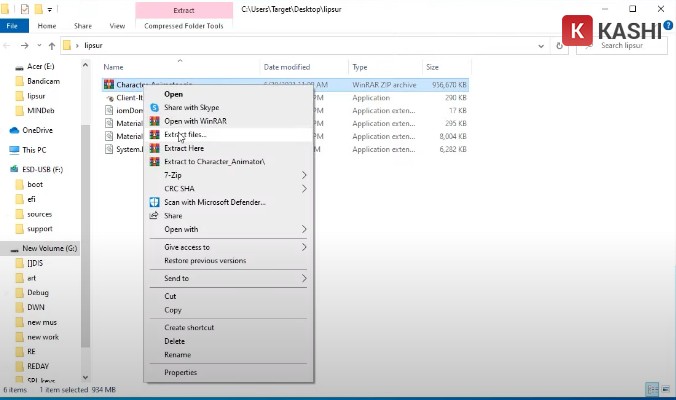Click the Microsoft Defender shield icon
This screenshot has height=400, width=676.
(154, 202)
